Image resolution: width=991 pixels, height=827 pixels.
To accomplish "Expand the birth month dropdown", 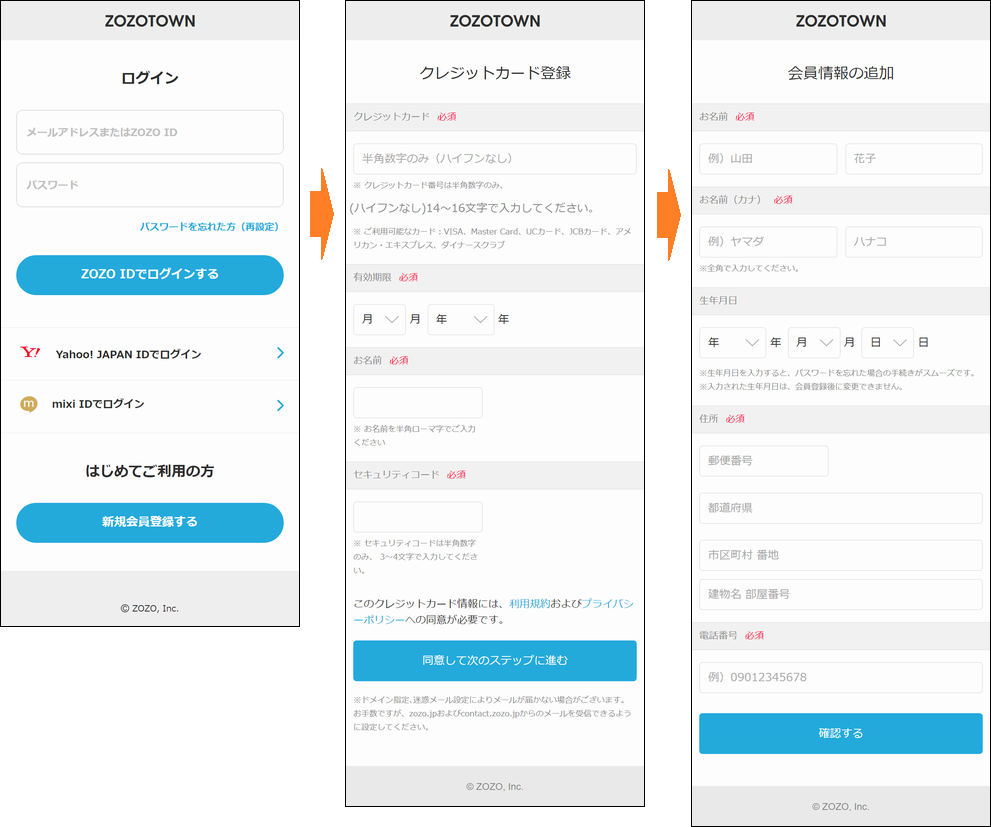I will click(x=813, y=342).
